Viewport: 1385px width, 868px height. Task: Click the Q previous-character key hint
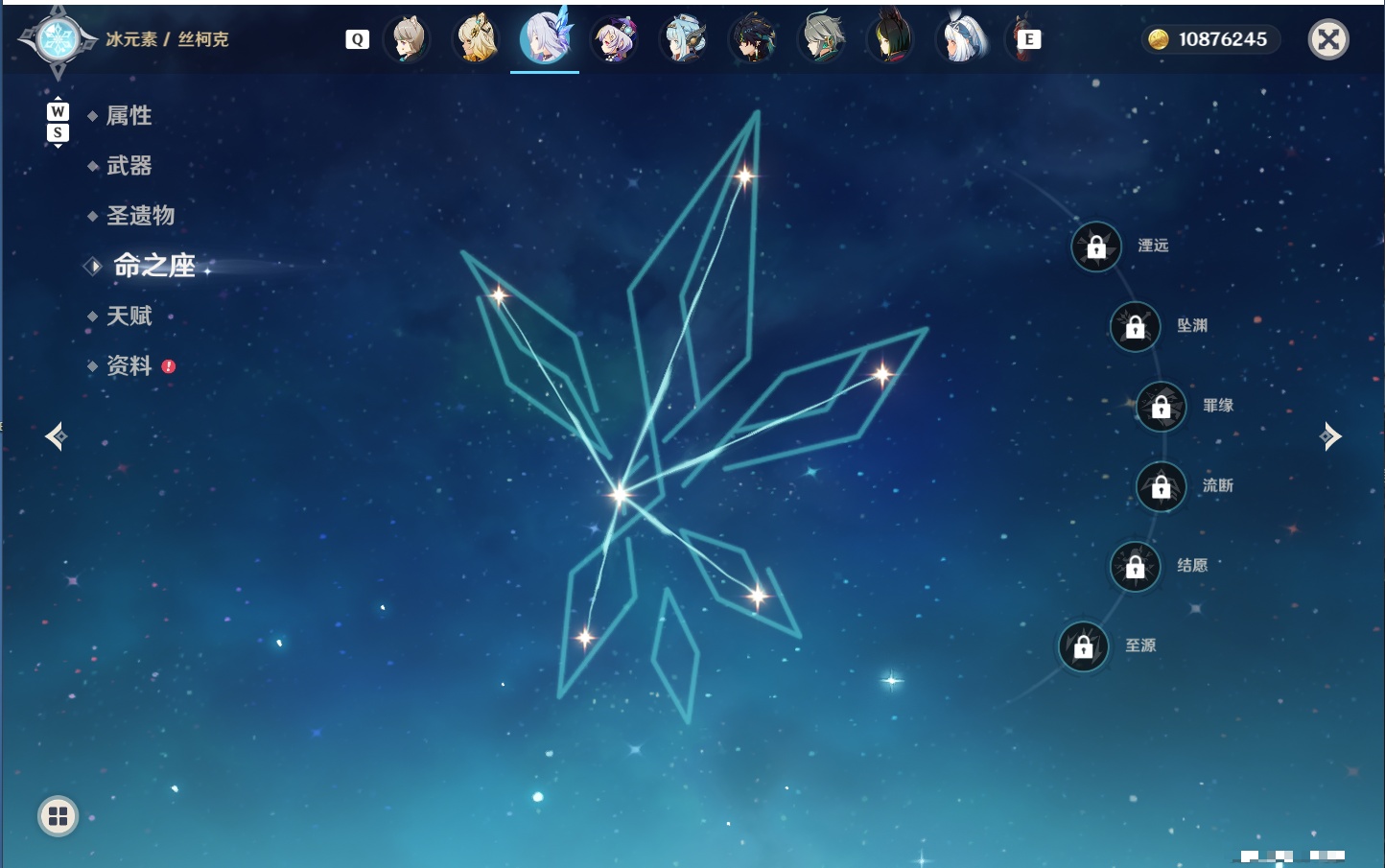click(357, 39)
